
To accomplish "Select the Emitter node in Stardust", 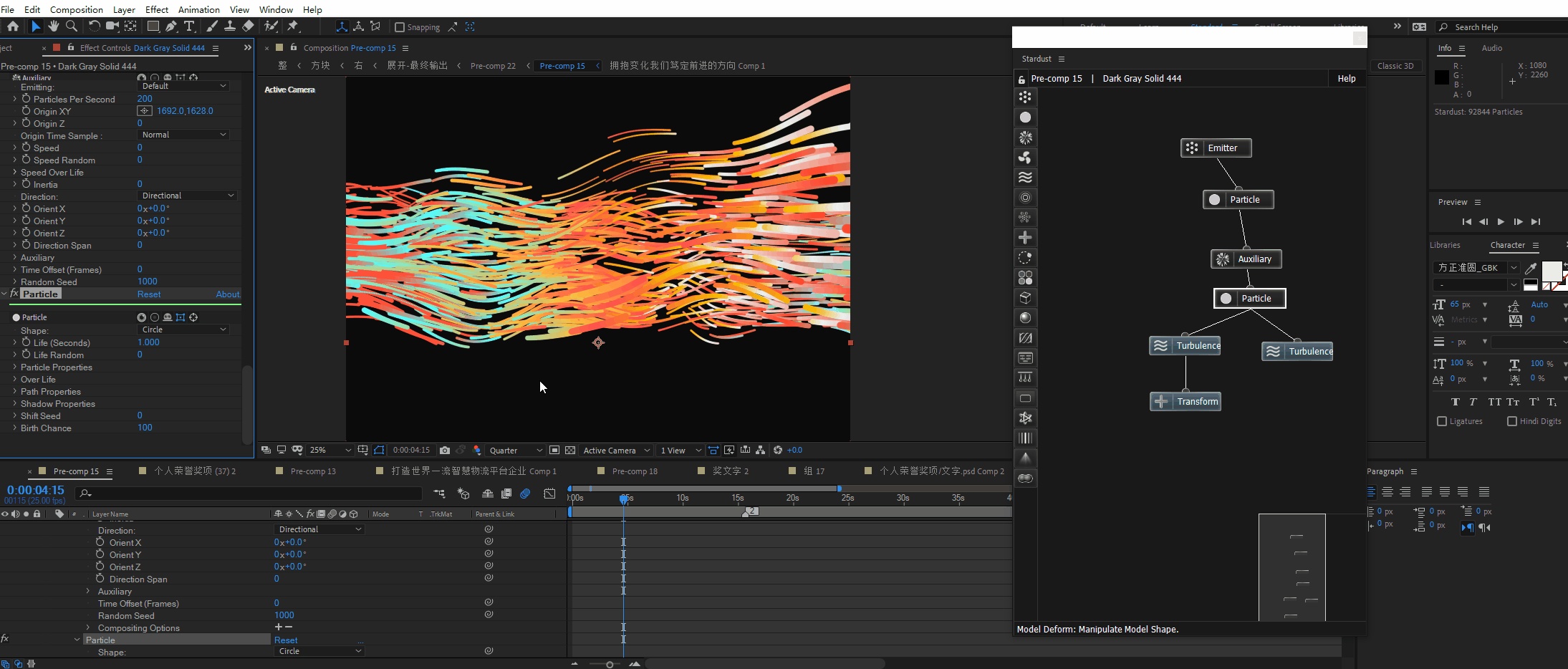I will pos(1216,148).
